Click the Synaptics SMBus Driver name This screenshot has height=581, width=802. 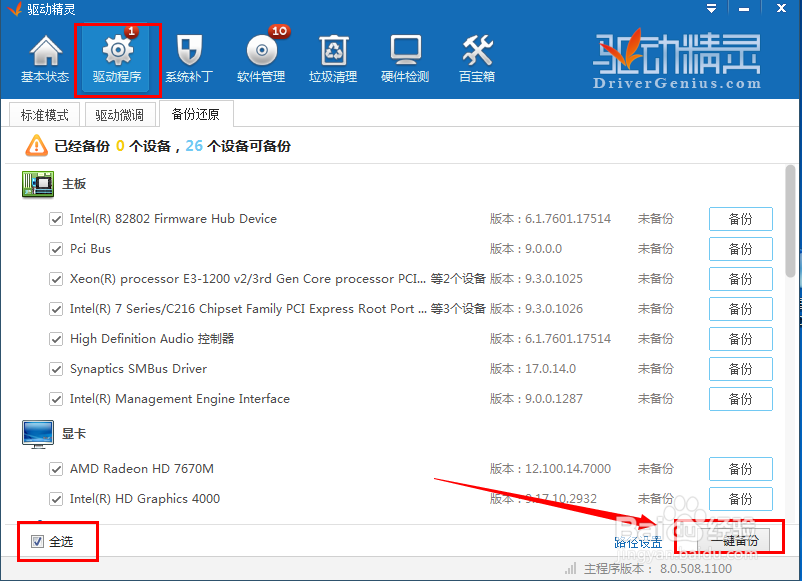(x=139, y=369)
